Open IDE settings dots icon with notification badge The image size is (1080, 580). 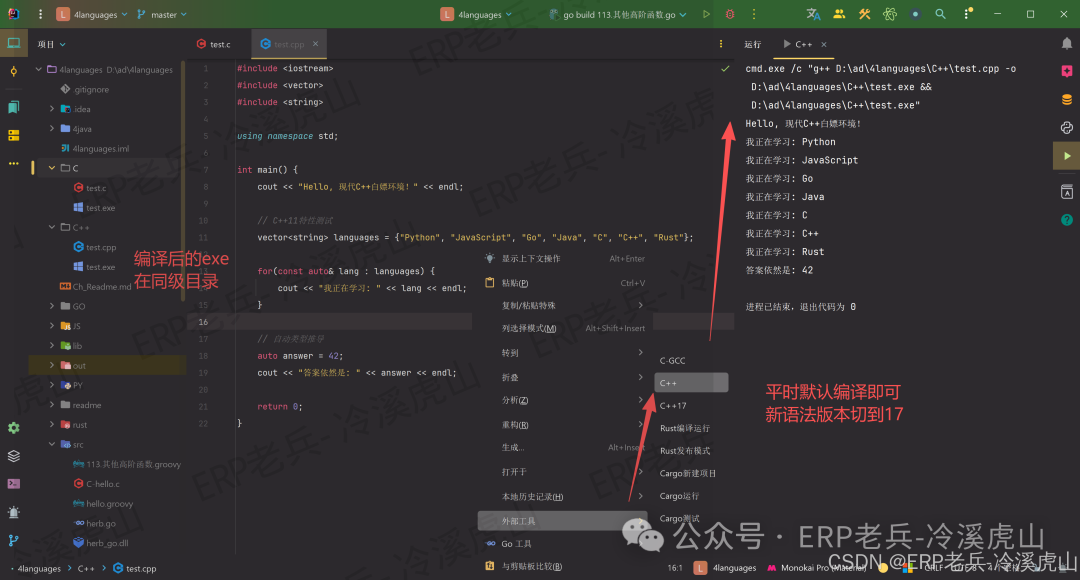968,14
